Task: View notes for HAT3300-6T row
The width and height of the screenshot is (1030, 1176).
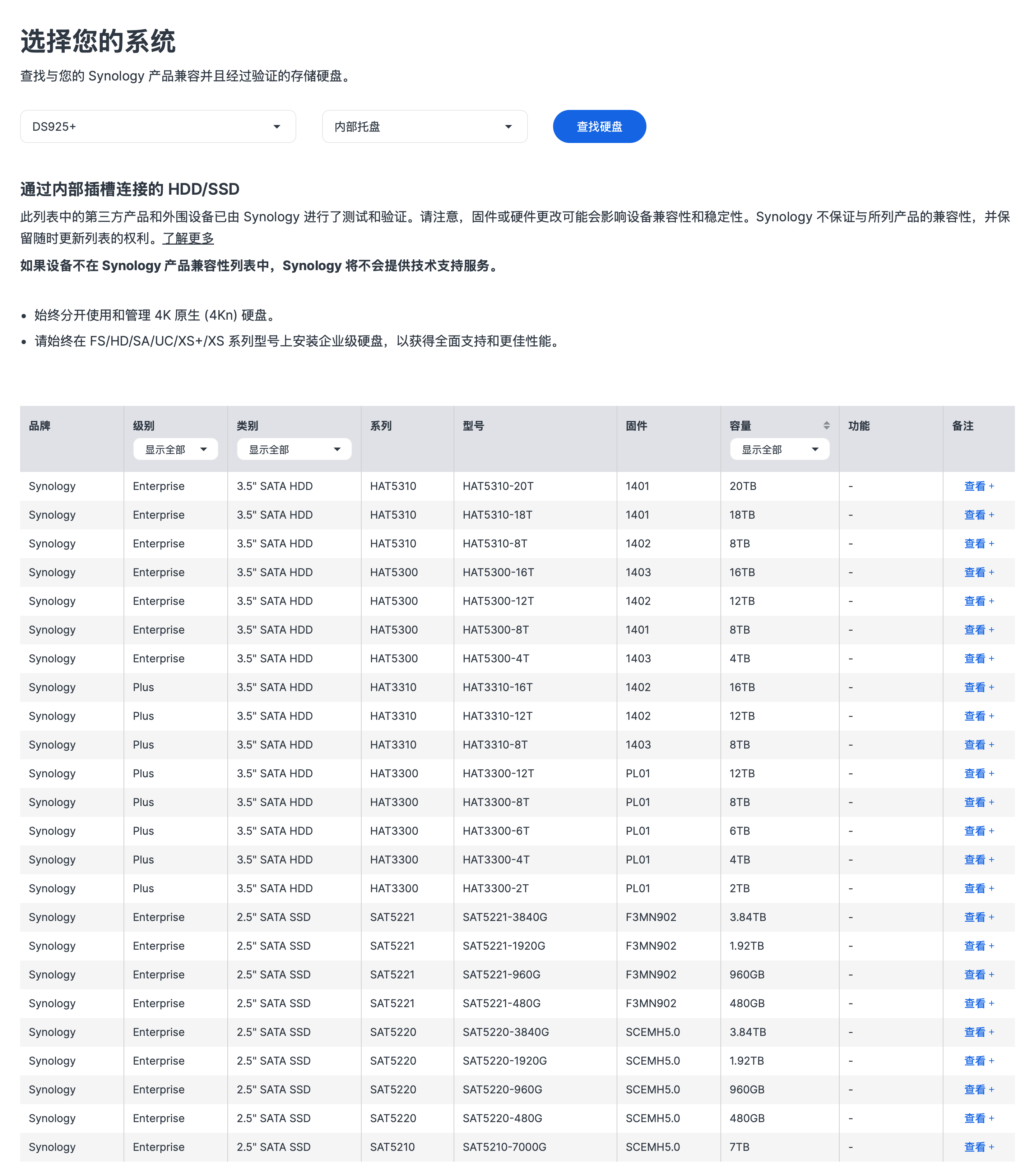Action: [x=979, y=831]
